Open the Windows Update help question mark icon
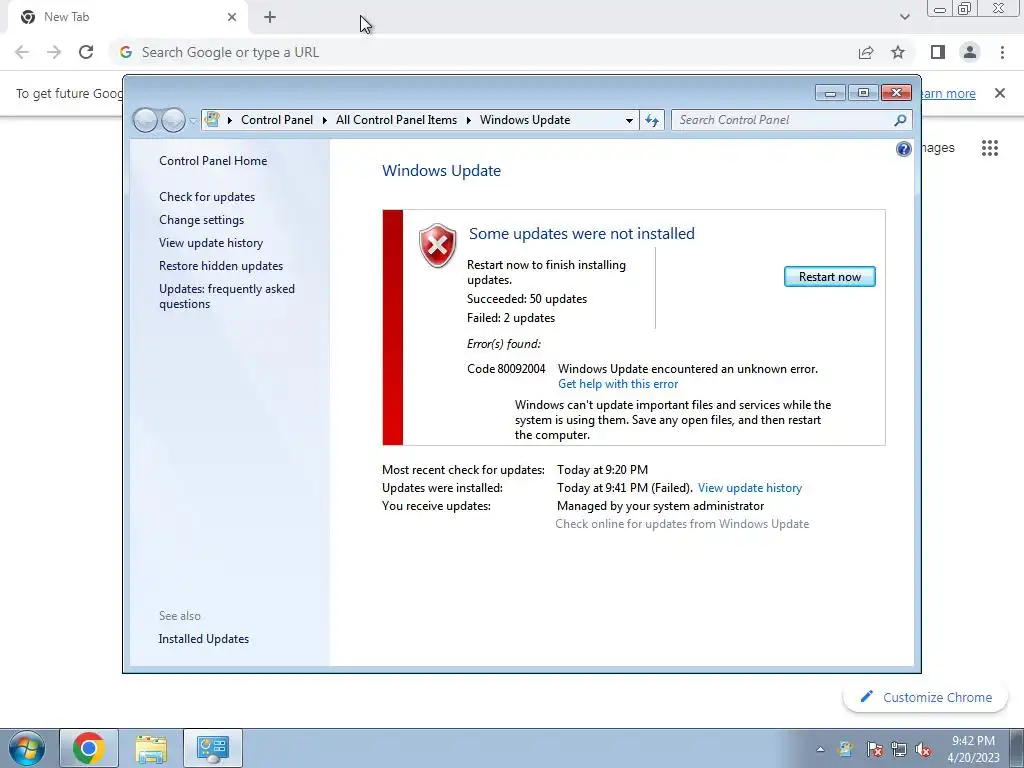Image resolution: width=1024 pixels, height=768 pixels. point(903,149)
